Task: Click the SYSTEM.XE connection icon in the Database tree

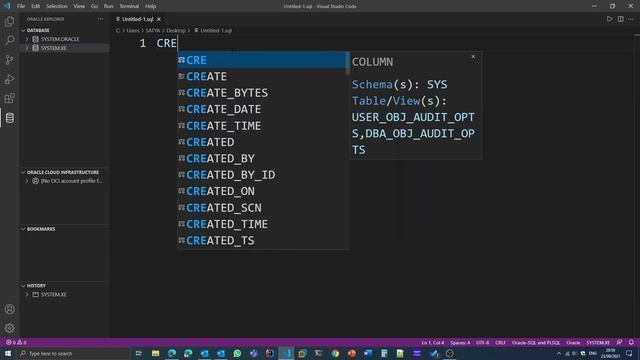Action: [x=36, y=48]
